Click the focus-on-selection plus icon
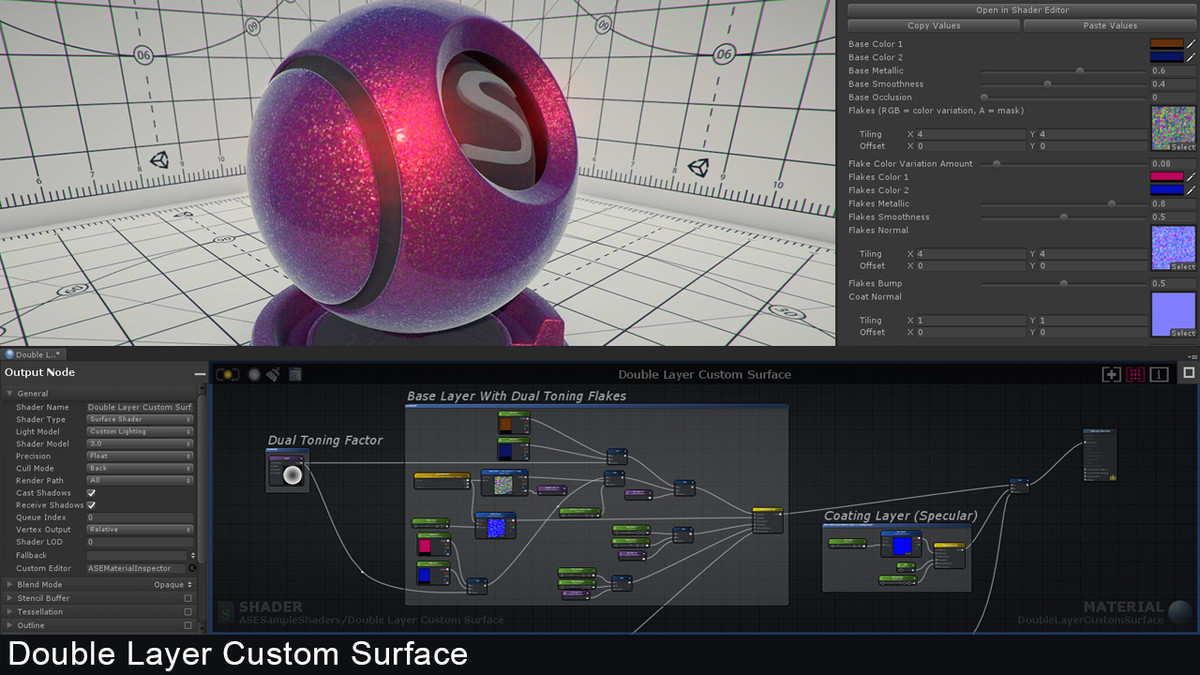This screenshot has height=675, width=1200. (x=1111, y=374)
